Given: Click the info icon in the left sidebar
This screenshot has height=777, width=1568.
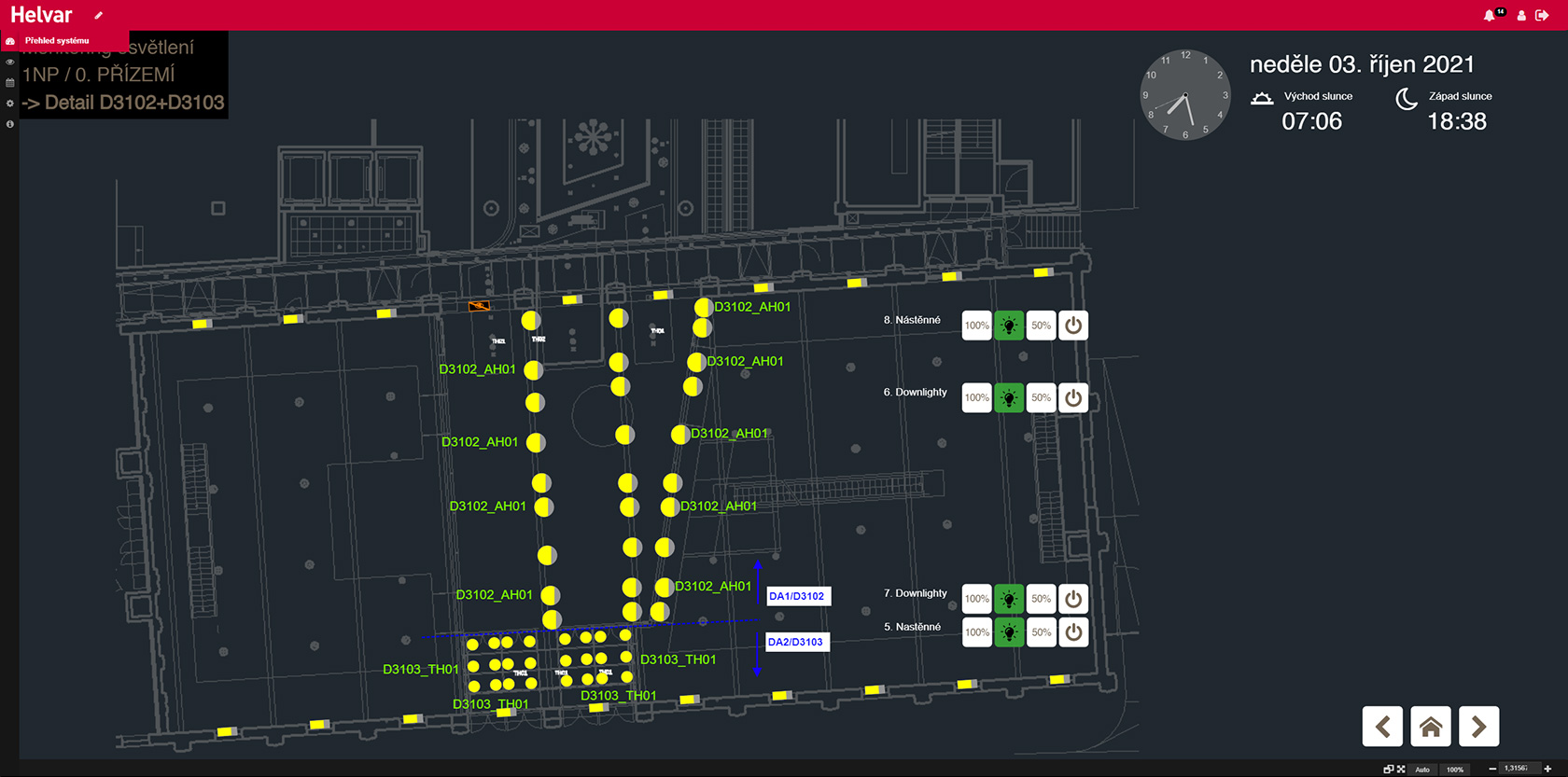Looking at the screenshot, I should click(10, 123).
